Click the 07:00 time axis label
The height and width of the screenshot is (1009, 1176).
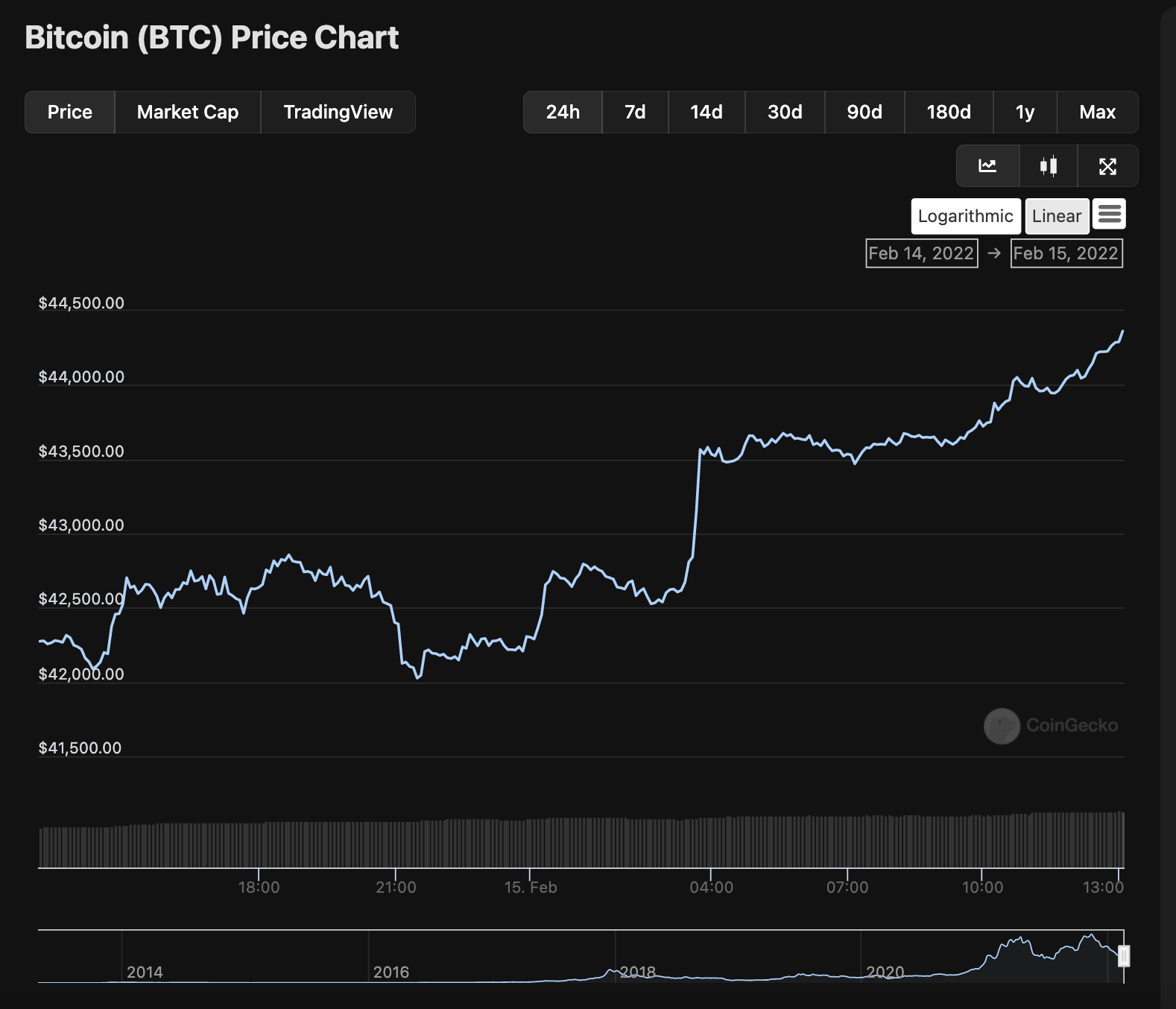coord(847,887)
